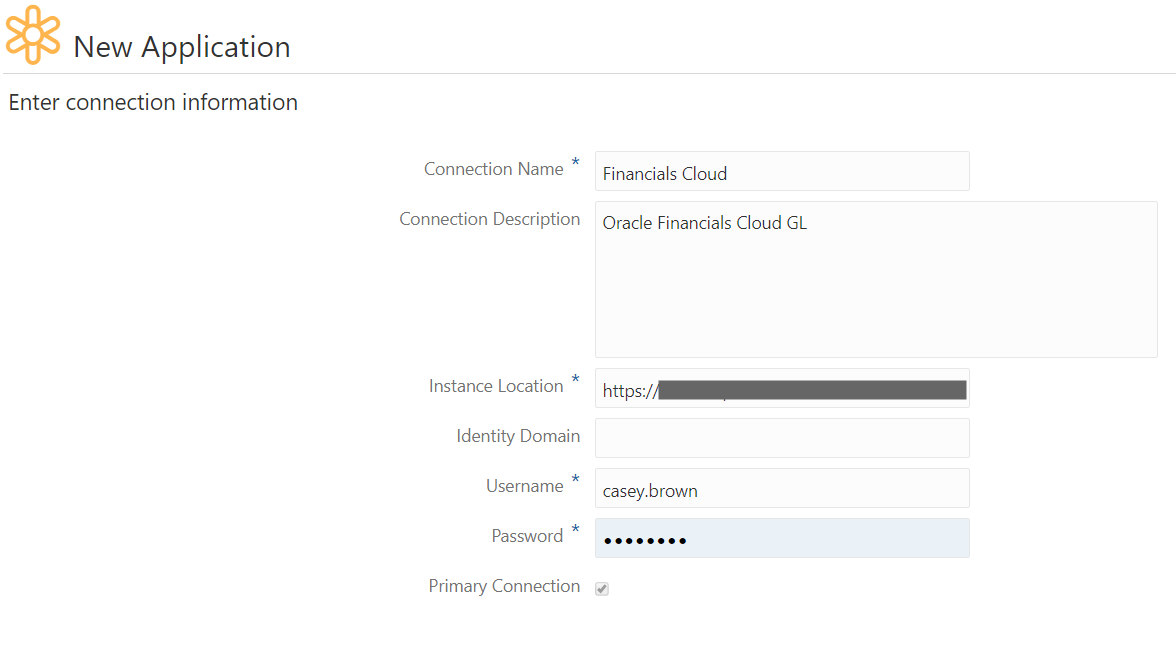The image size is (1176, 652).
Task: Click the required asterisk beside Connection Name
Action: pyautogui.click(x=575, y=164)
